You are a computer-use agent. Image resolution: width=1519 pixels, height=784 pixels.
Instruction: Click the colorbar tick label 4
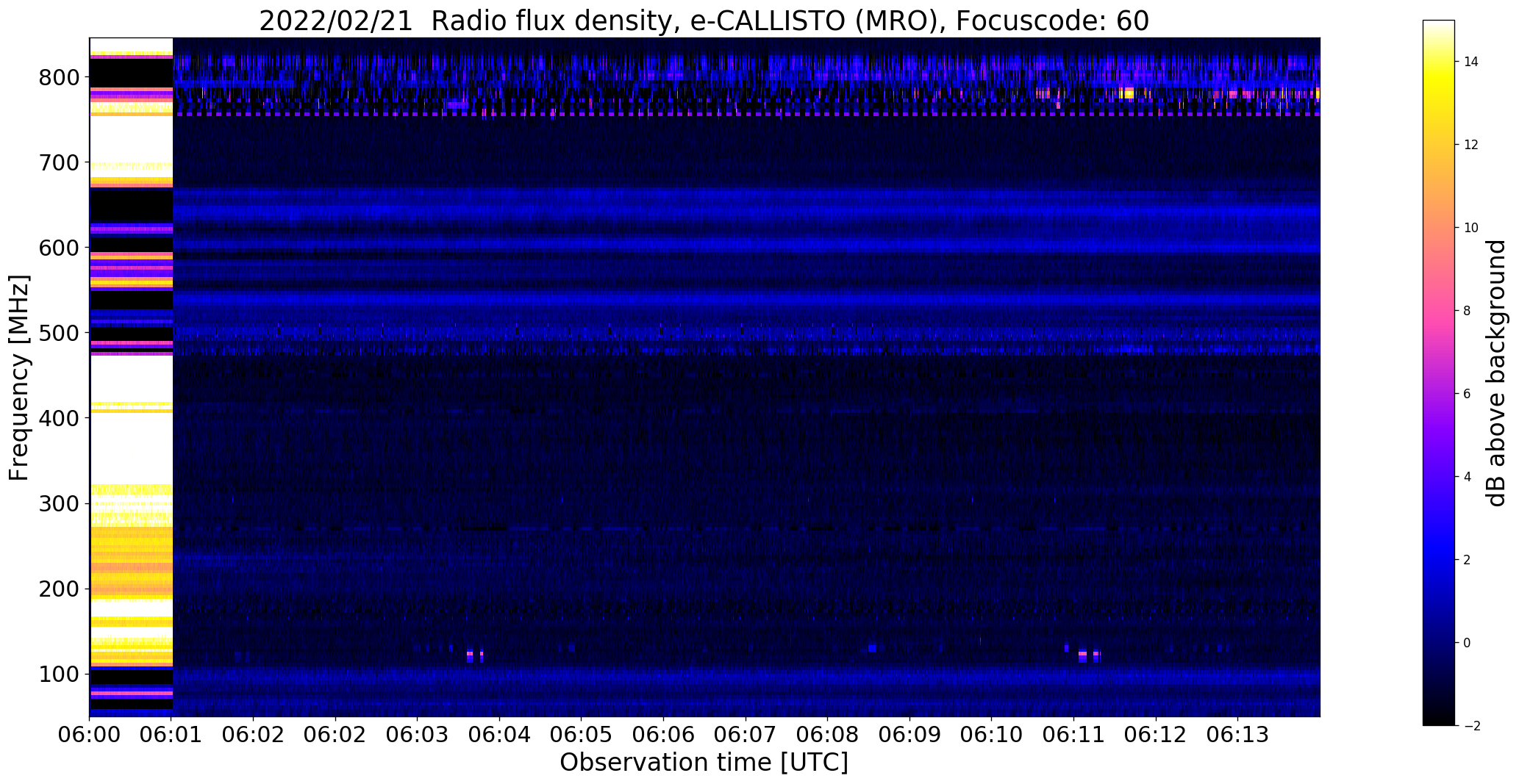pyautogui.click(x=1468, y=477)
